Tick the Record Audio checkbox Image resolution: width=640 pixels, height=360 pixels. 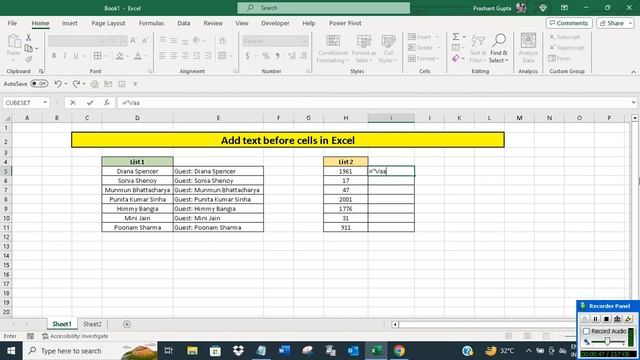point(587,331)
